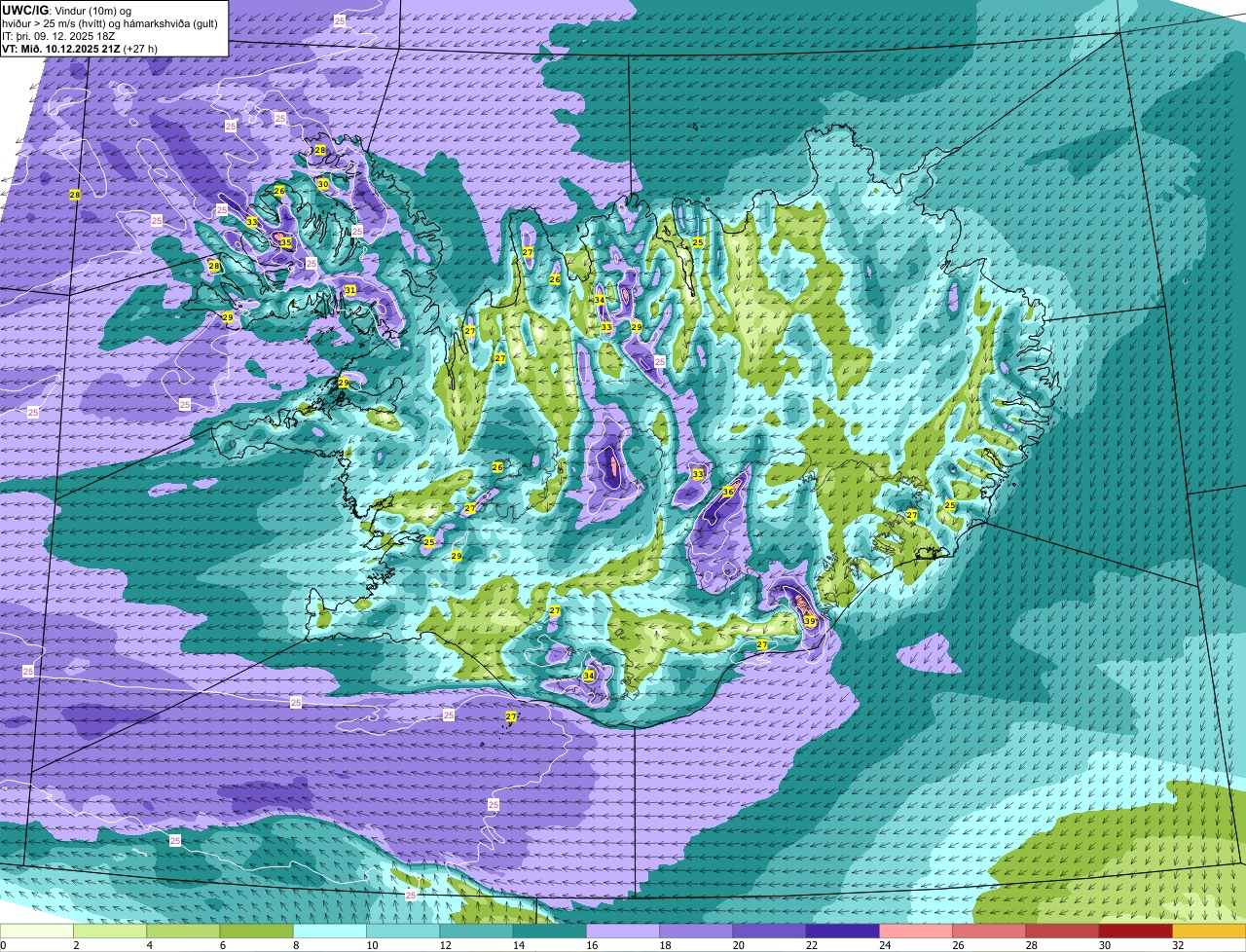Viewport: 1246px width, 952px height.
Task: Click the yellow "30" gust label on the map
Action: tap(323, 184)
